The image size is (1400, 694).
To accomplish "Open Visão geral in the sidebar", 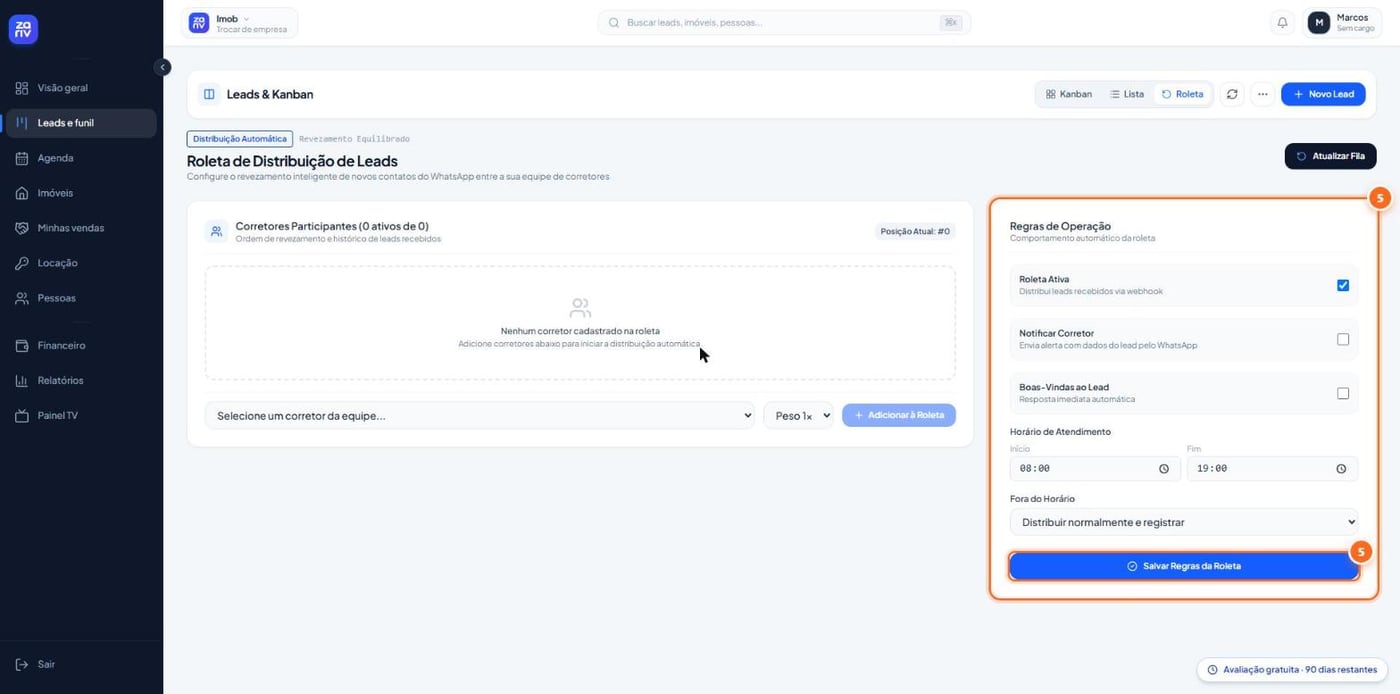I will point(81,88).
